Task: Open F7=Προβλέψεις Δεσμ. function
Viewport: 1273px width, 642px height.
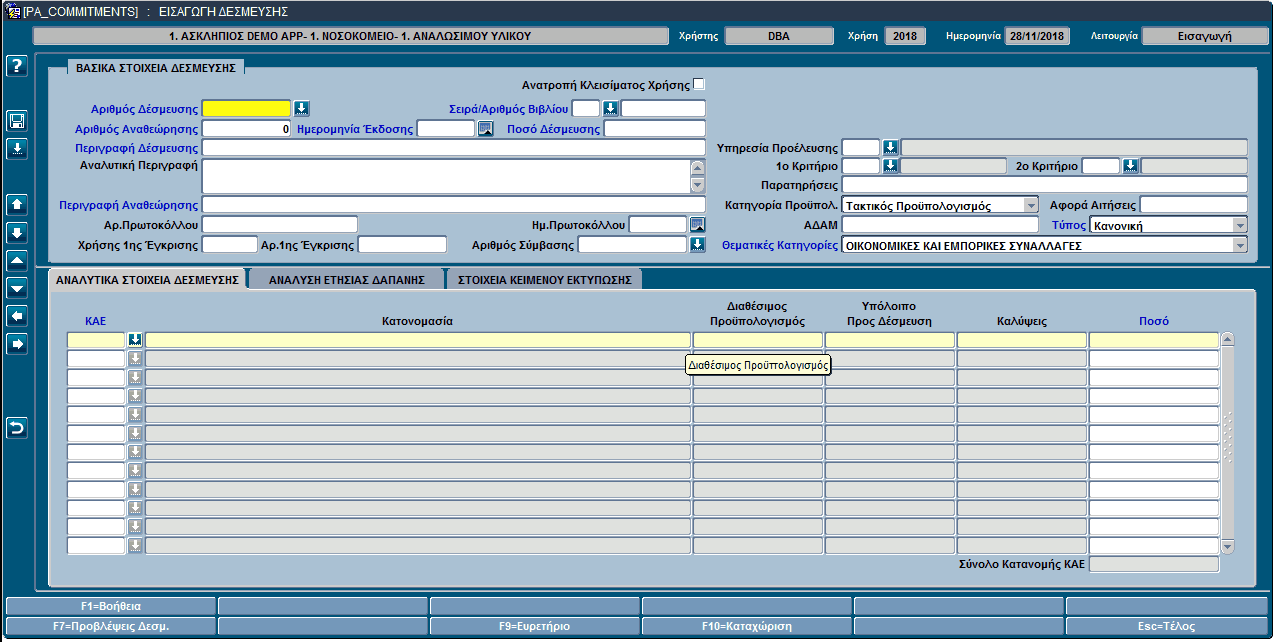Action: 110,626
